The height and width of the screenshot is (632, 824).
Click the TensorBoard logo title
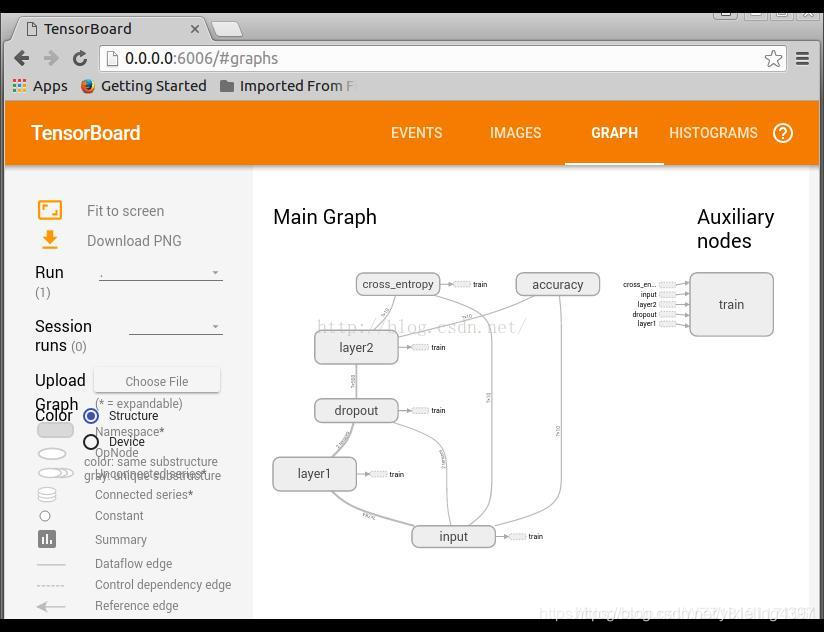tap(86, 133)
